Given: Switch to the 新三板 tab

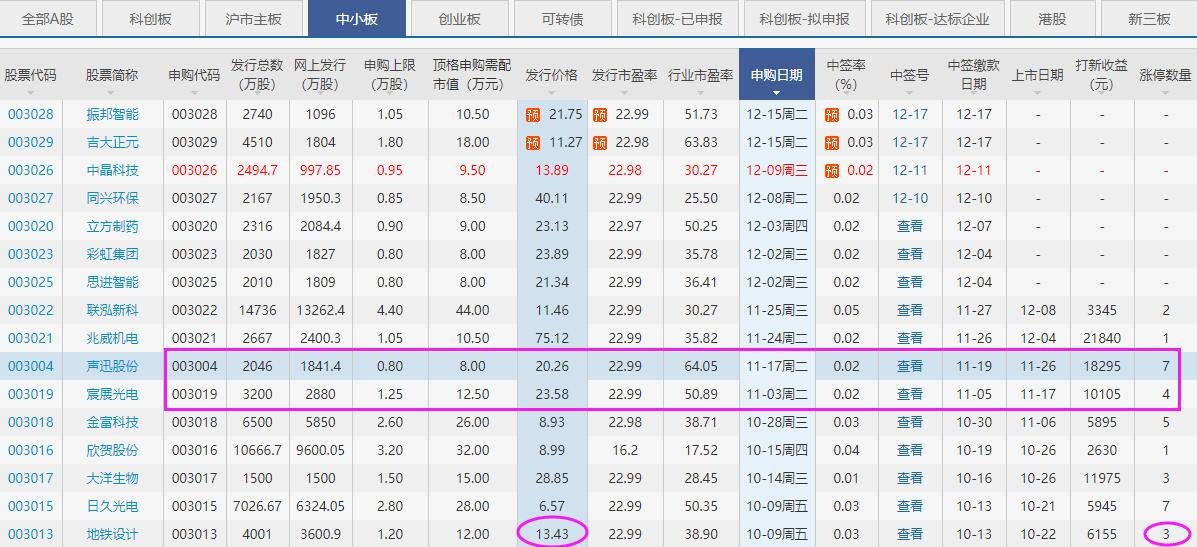Looking at the screenshot, I should point(1149,19).
